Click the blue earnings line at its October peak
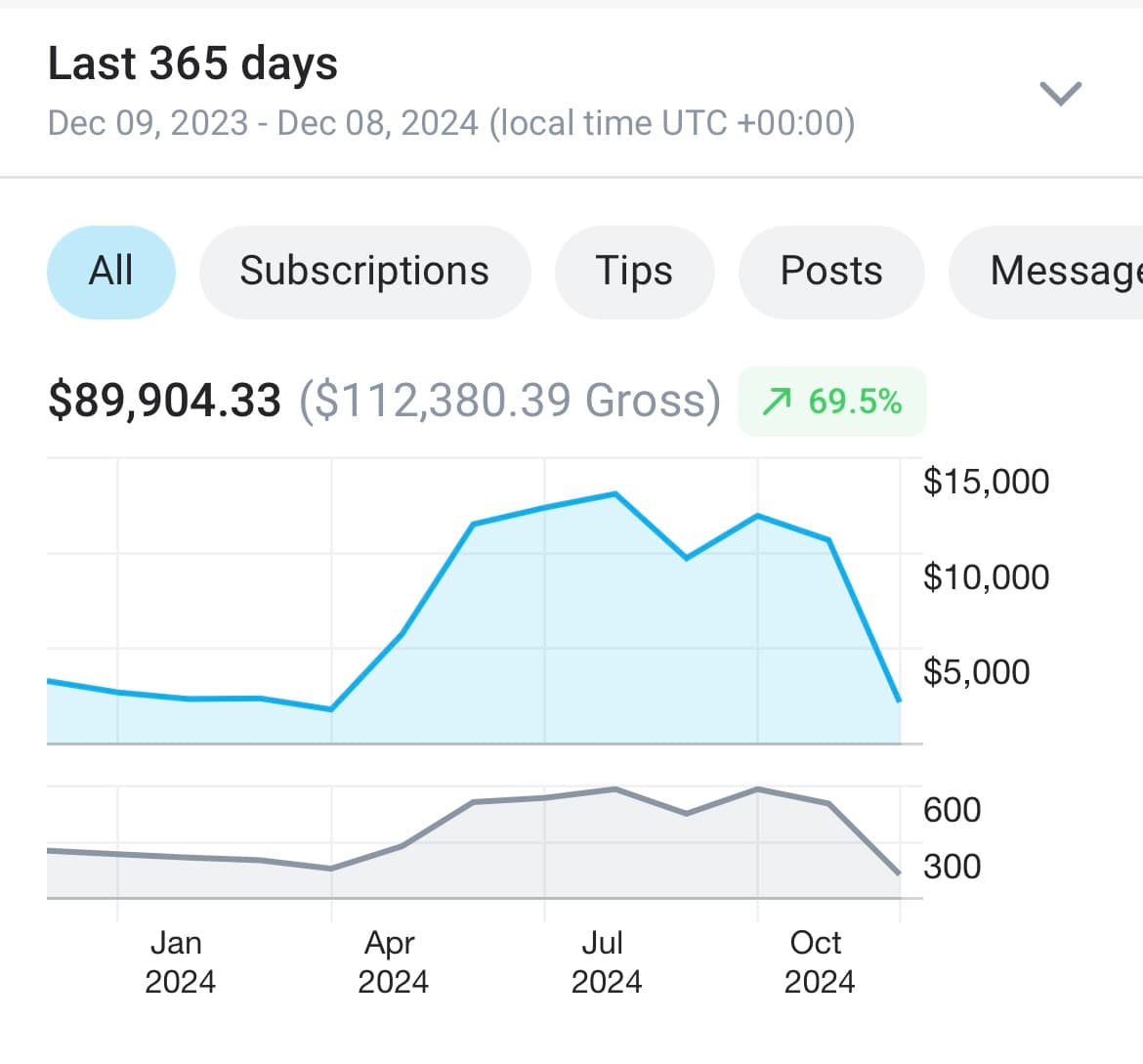Screen dimensions: 1143x1064 (x=757, y=516)
